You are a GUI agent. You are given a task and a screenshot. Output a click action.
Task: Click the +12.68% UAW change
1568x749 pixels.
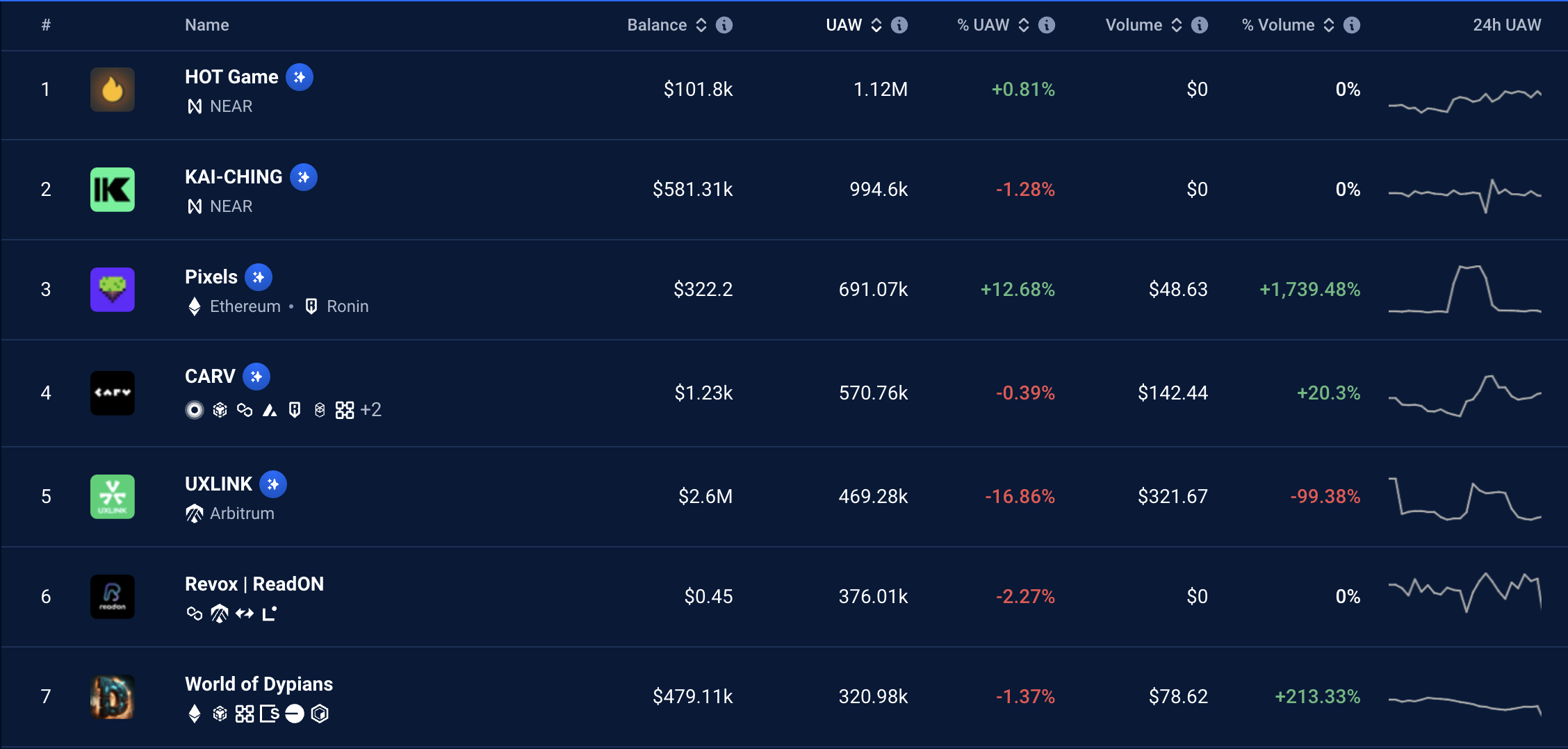1018,290
